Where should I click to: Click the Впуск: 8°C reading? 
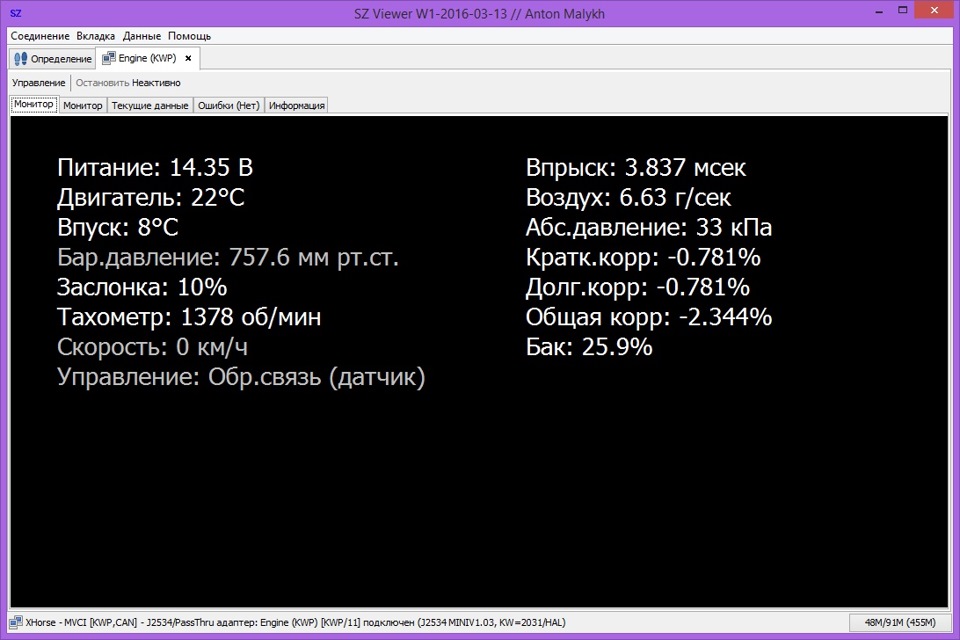coord(118,227)
